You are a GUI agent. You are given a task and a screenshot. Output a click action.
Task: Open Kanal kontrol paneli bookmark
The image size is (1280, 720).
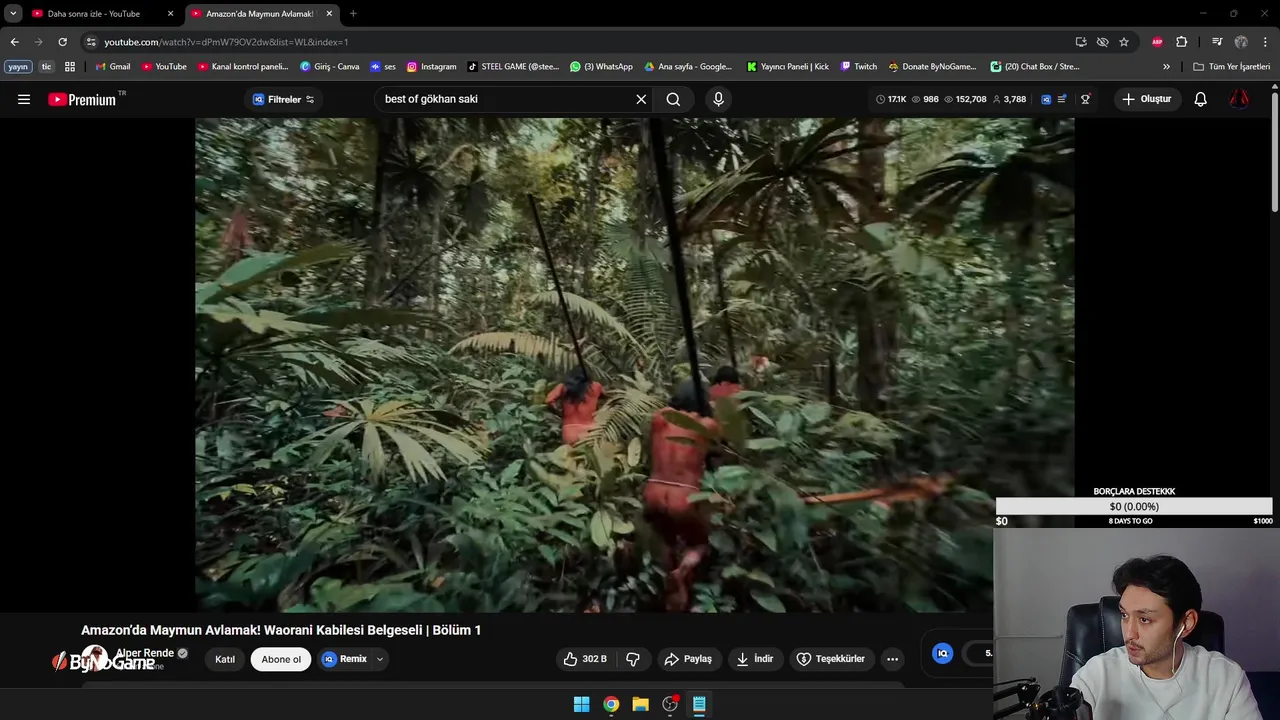tap(243, 67)
